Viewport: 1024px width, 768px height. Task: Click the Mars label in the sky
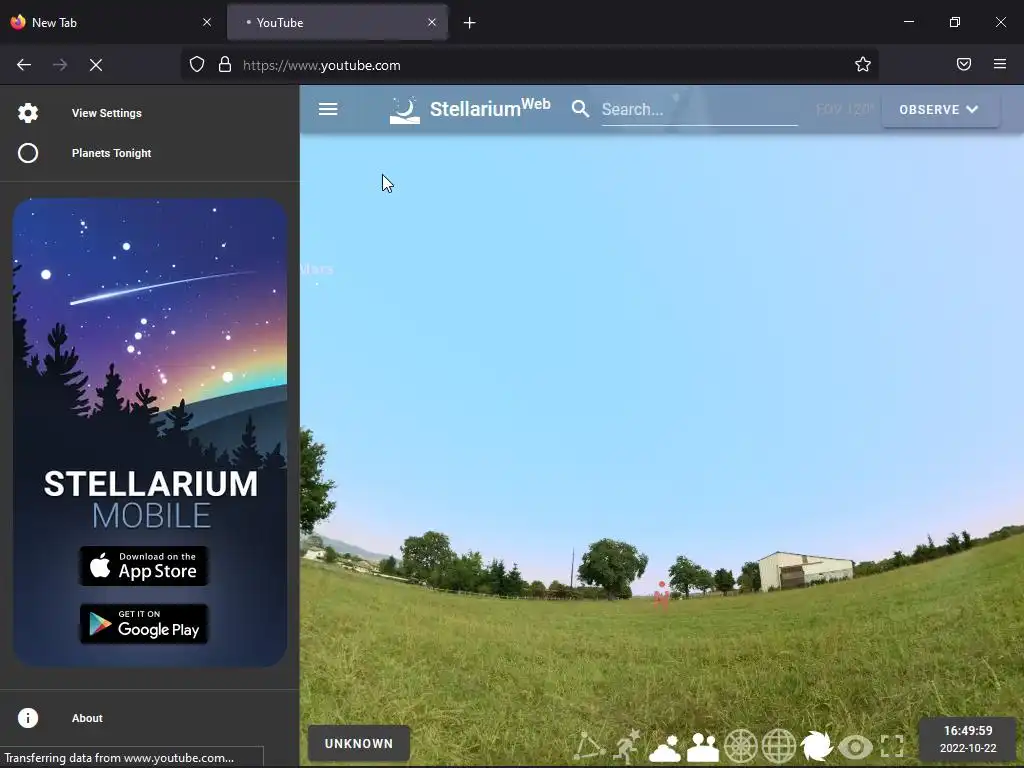tap(317, 269)
